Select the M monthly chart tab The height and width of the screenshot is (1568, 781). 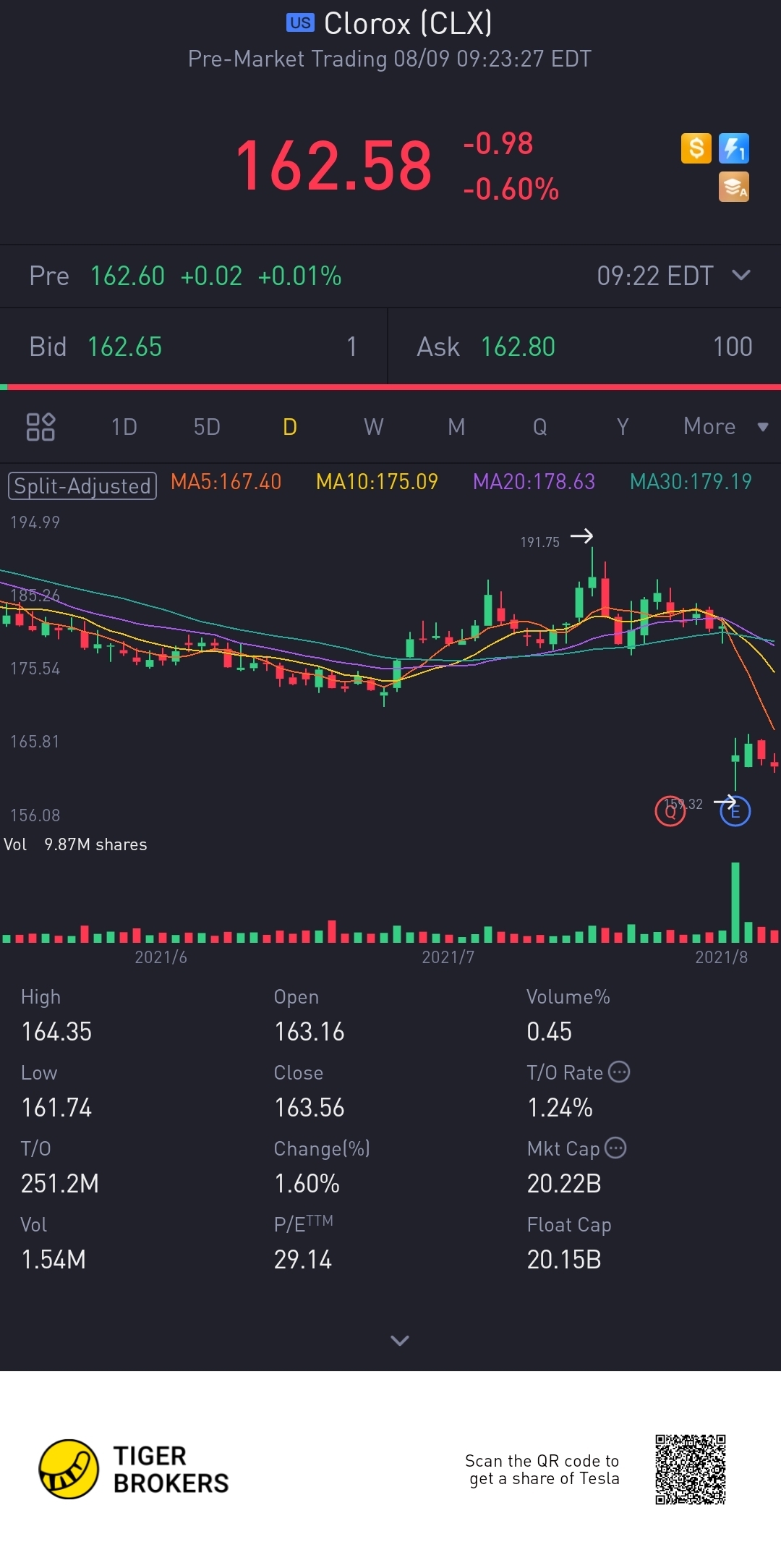(456, 427)
